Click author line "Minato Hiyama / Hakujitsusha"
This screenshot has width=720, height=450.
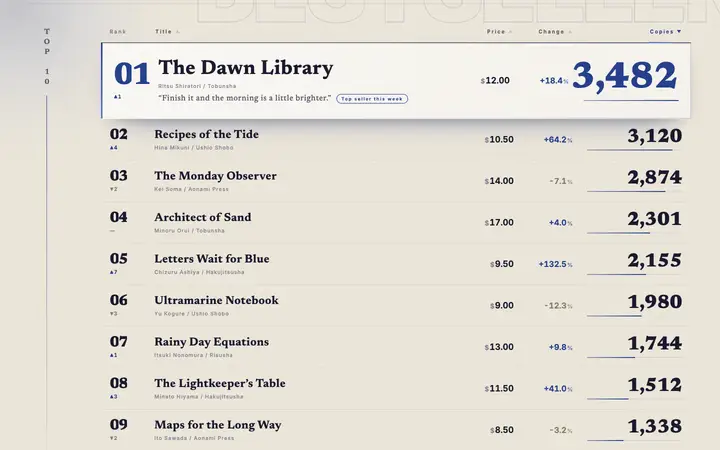(x=198, y=396)
